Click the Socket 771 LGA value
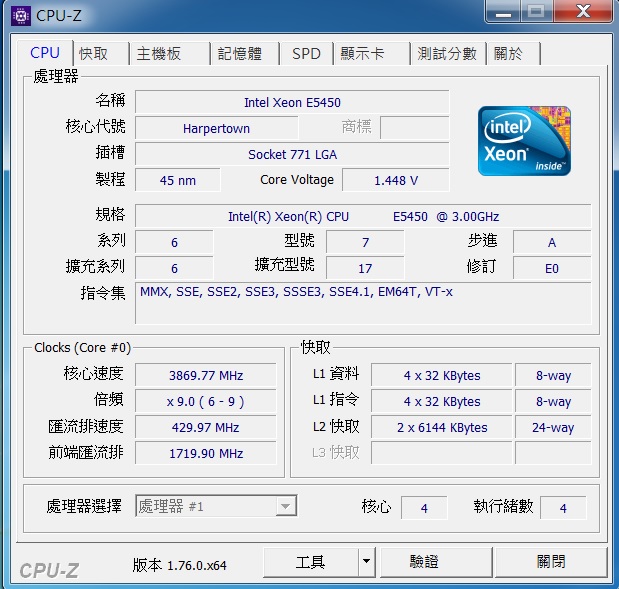Viewport: 619px width, 589px height. (292, 154)
